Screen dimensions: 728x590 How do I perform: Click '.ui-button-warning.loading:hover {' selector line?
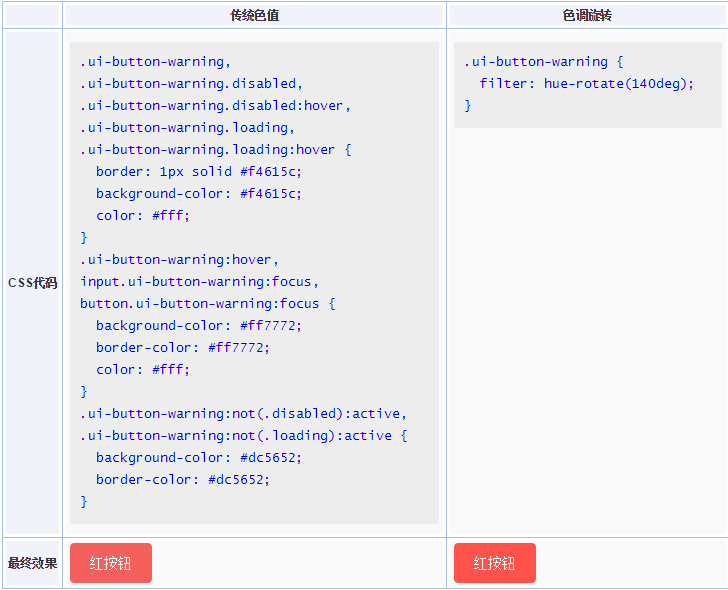(215, 149)
